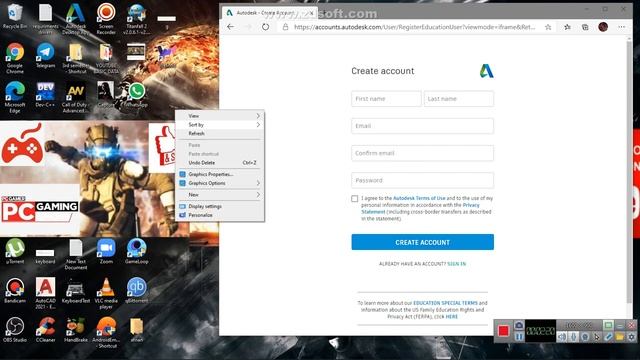The image size is (640, 360).
Task: Click into the Email field
Action: pyautogui.click(x=422, y=126)
